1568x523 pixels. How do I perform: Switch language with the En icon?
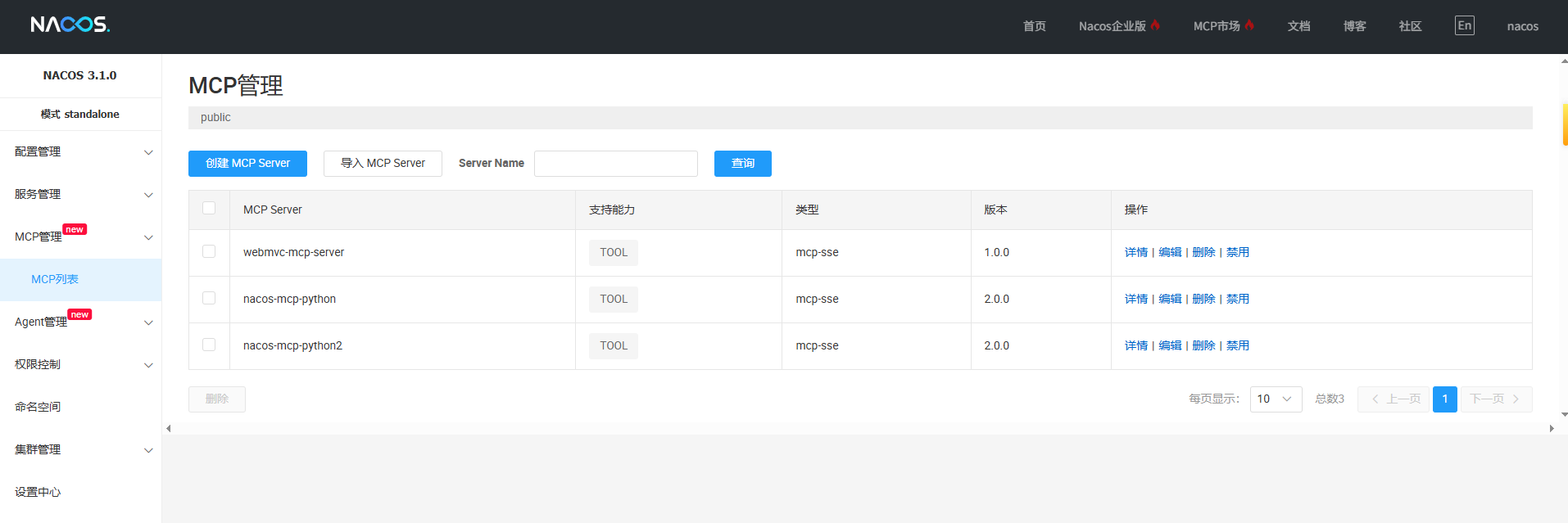(1464, 25)
